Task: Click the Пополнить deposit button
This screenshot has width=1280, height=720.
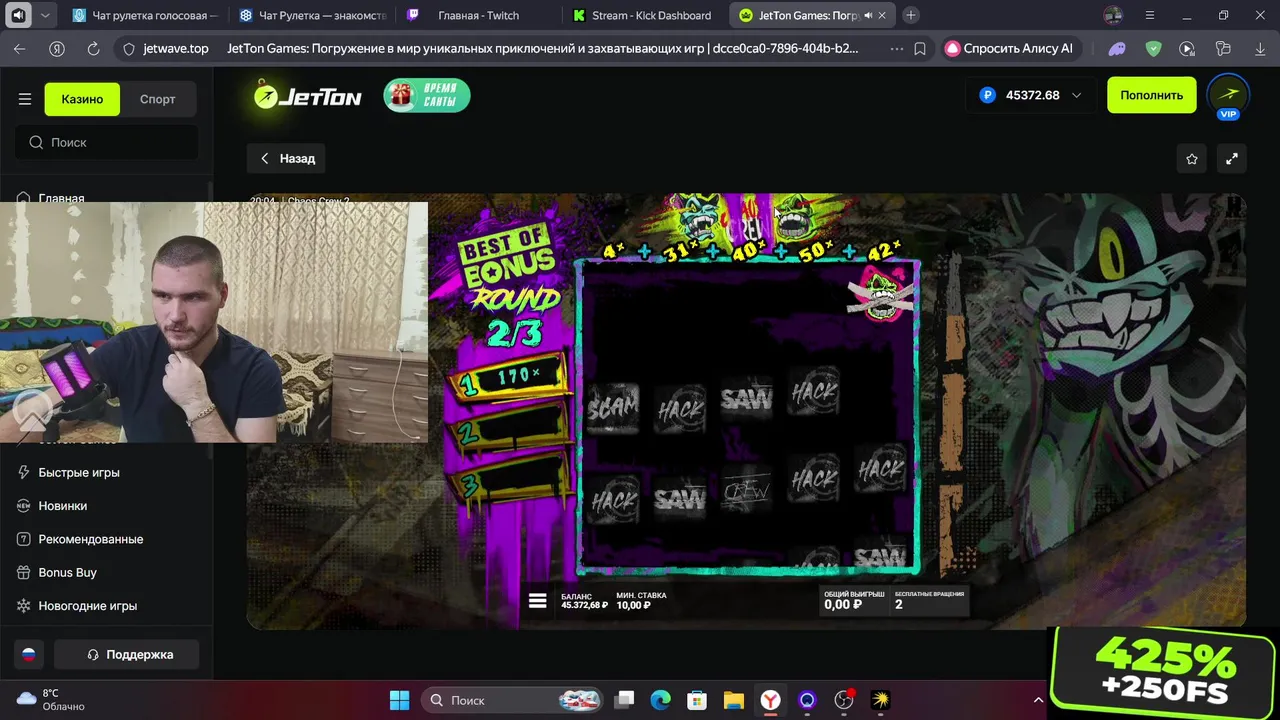Action: tap(1151, 95)
